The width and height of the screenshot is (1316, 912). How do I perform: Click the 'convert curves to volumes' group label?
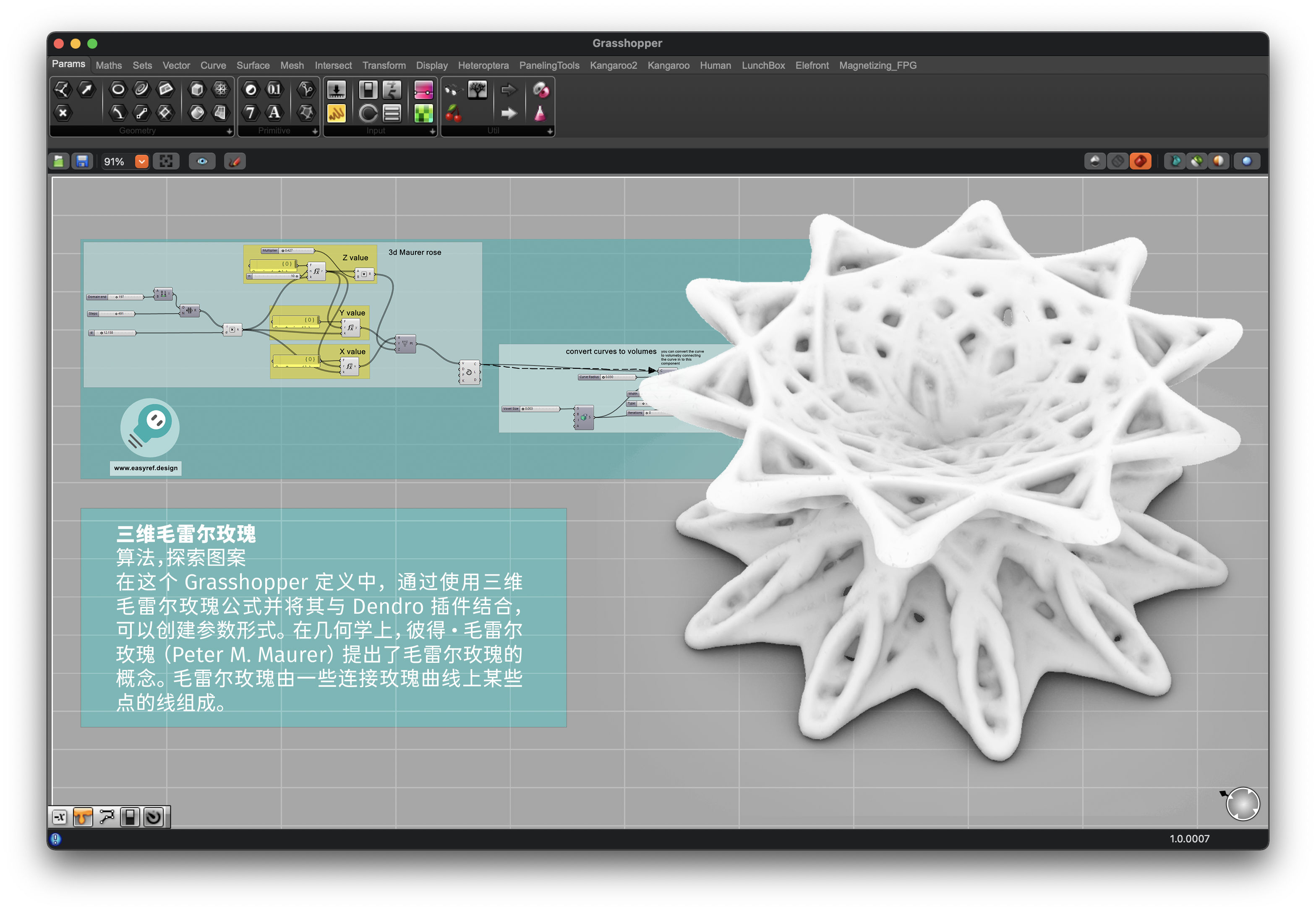click(x=611, y=352)
